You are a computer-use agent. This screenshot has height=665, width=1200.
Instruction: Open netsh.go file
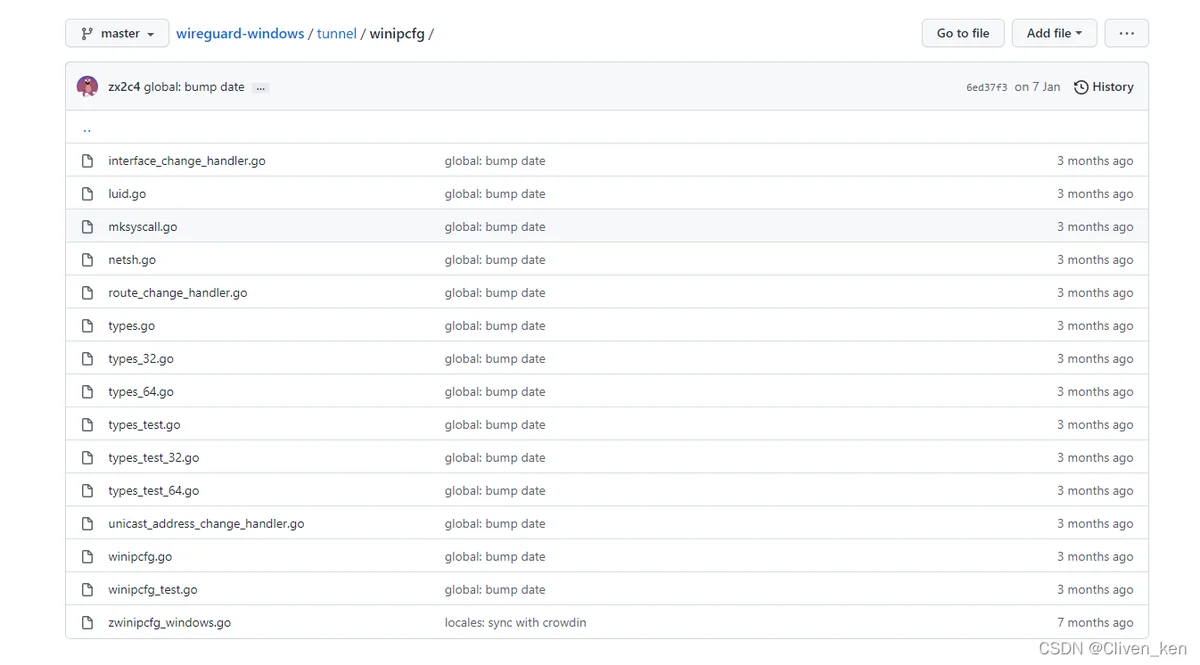132,260
